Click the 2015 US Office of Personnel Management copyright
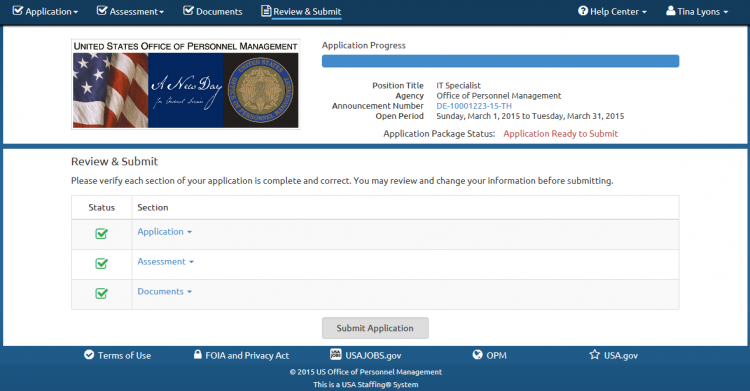This screenshot has height=391, width=750. (366, 372)
